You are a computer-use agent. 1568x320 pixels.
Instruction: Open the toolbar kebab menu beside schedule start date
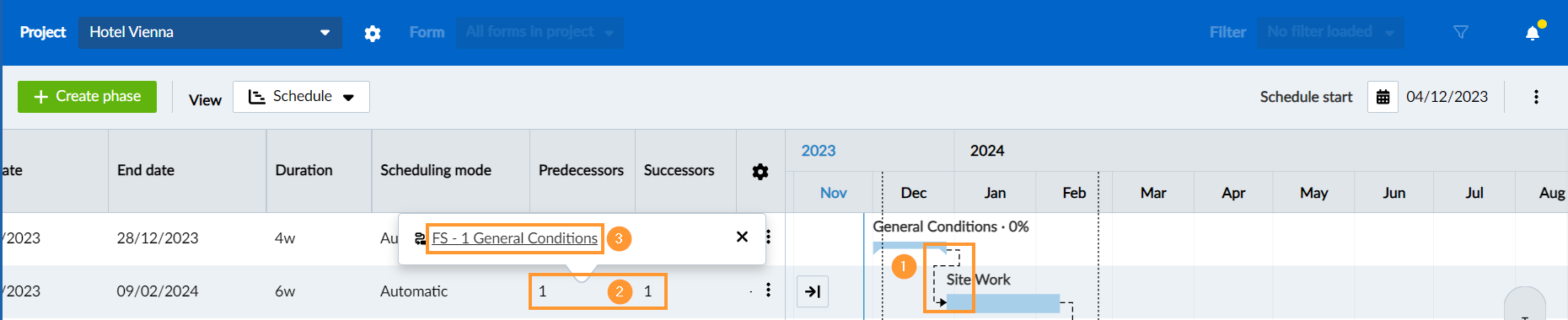click(1536, 97)
